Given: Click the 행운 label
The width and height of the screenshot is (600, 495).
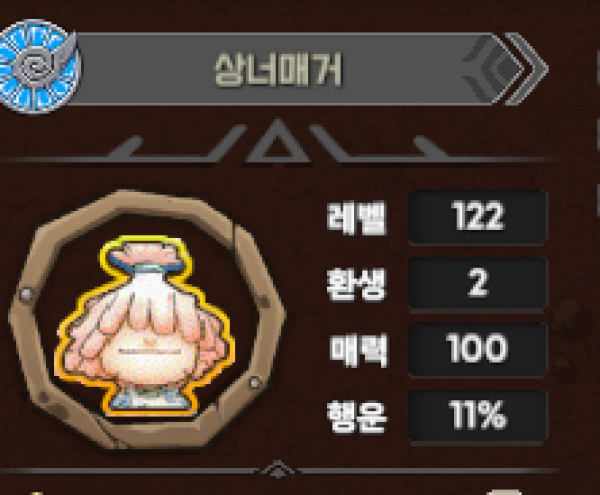Looking at the screenshot, I should point(357,417).
